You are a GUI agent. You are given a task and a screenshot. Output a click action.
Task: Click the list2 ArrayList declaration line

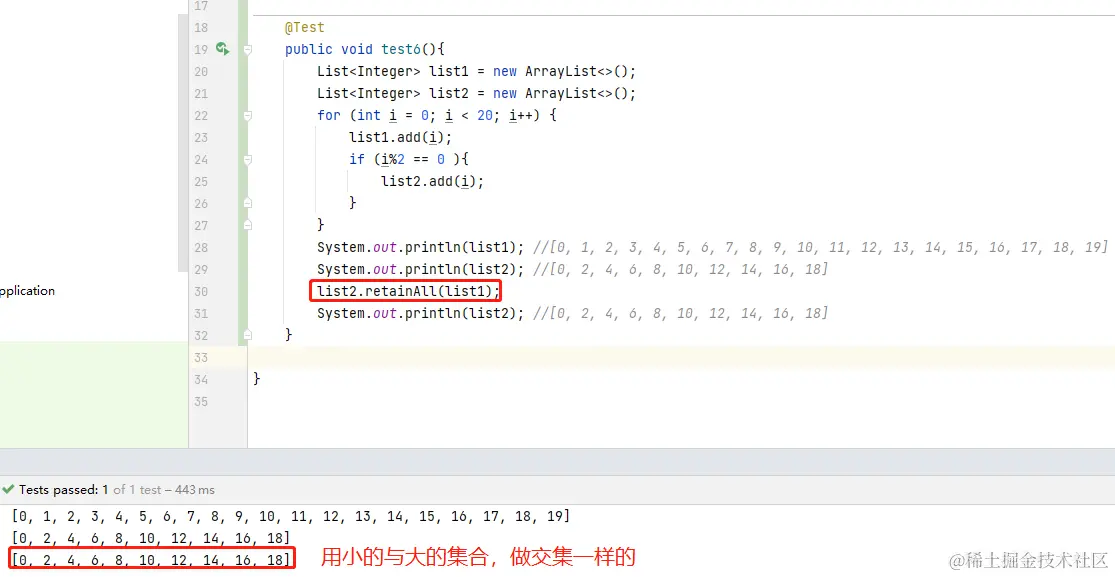(476, 93)
